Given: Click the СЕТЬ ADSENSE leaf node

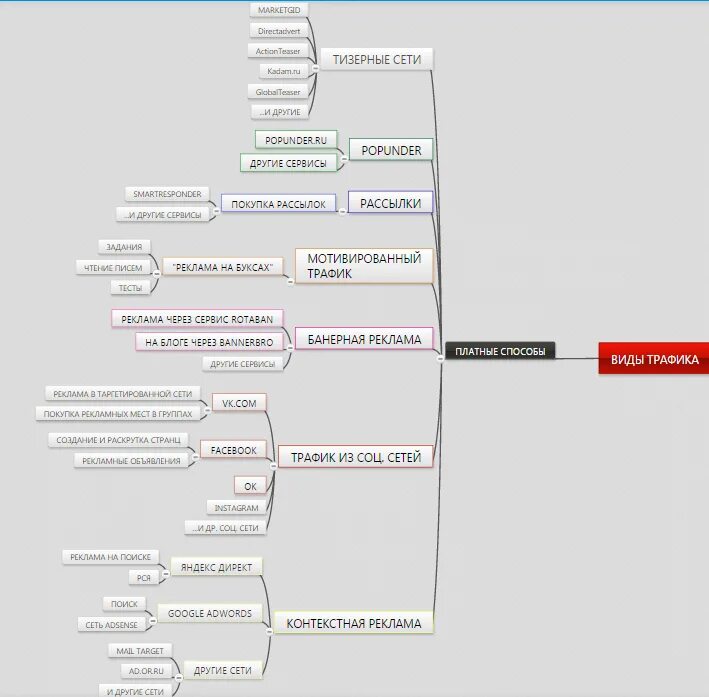Looking at the screenshot, I should click(x=111, y=625).
